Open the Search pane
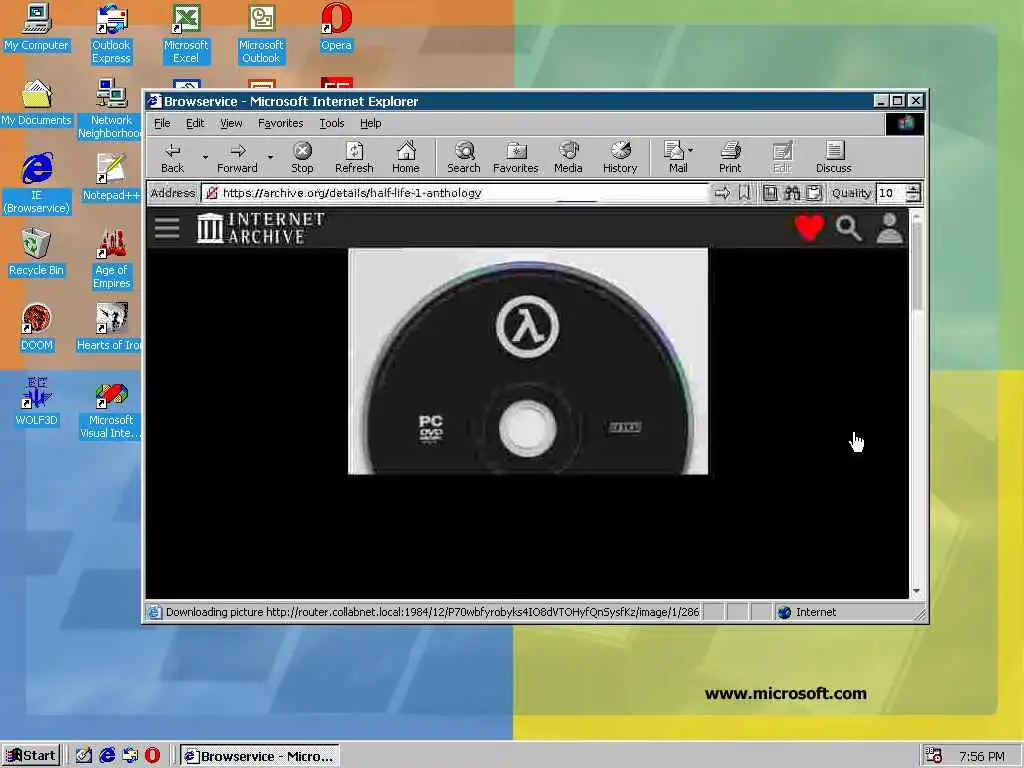Screen dimensions: 1024x768 click(x=464, y=158)
